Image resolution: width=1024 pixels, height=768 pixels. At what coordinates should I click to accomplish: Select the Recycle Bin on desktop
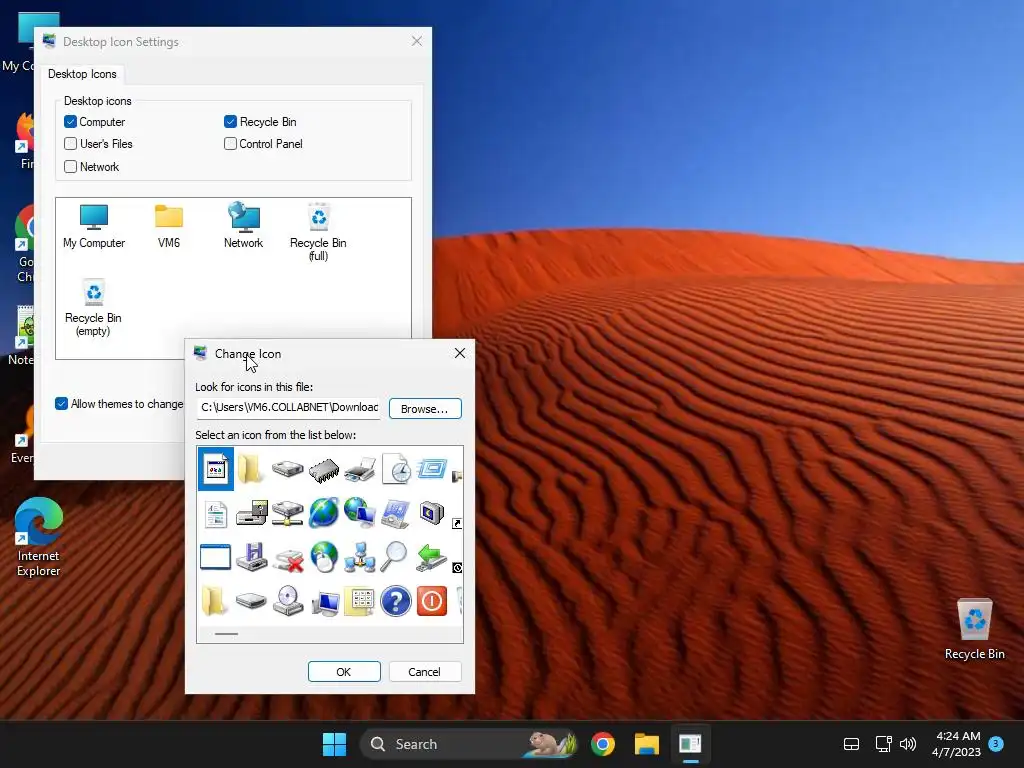[974, 629]
